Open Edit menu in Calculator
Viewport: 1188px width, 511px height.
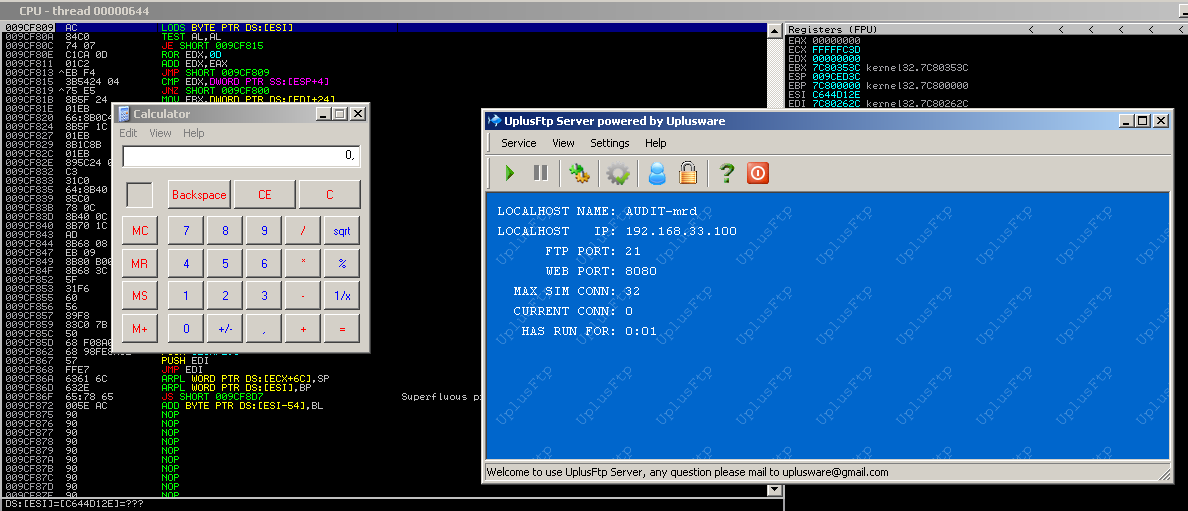(128, 133)
